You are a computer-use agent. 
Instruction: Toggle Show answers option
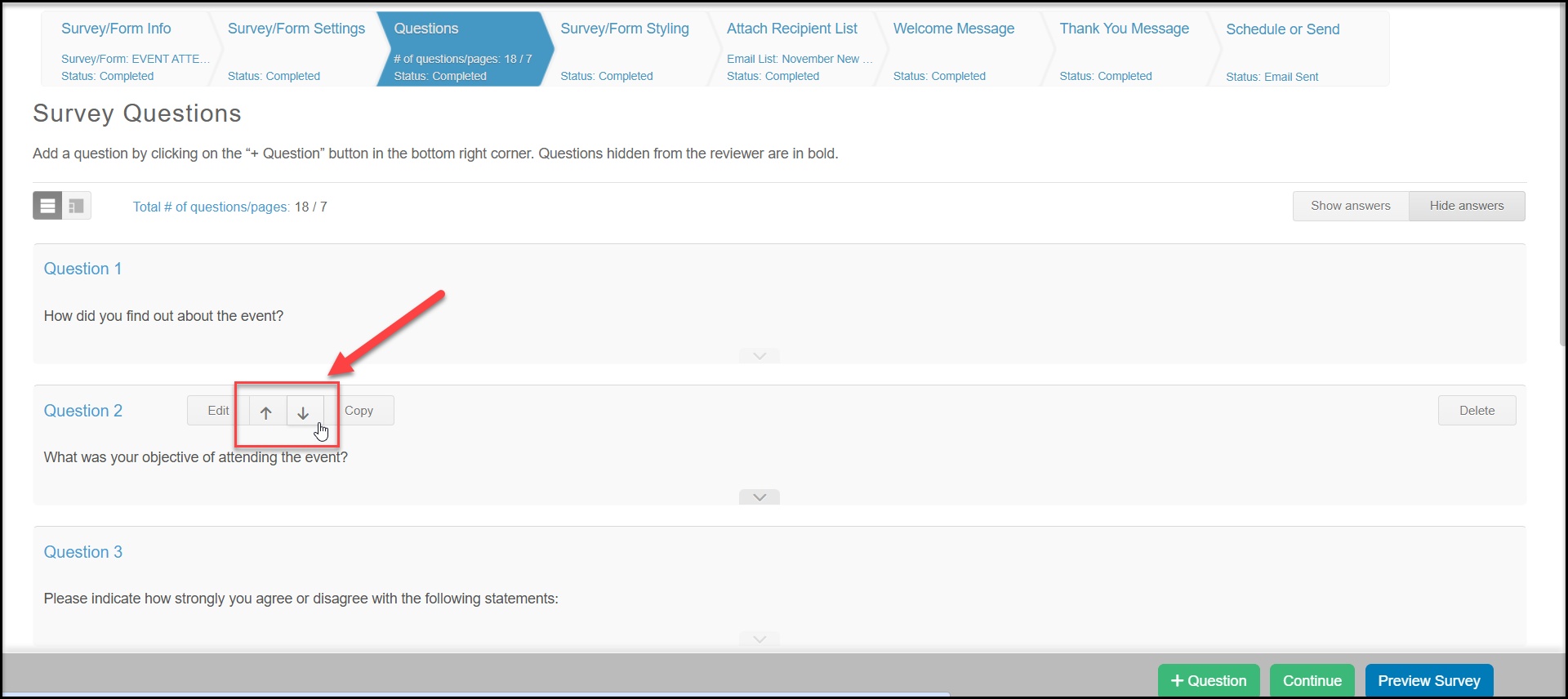1351,206
